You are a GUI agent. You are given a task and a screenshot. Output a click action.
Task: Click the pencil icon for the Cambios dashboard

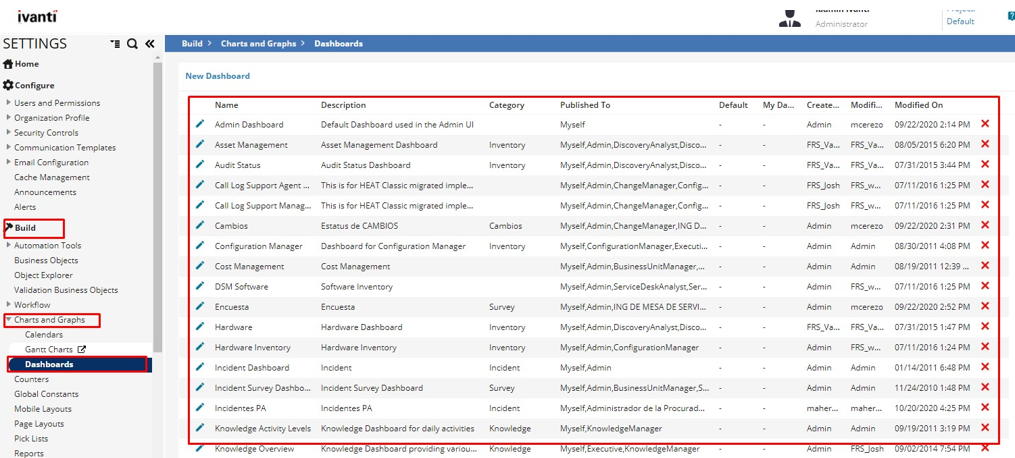200,225
